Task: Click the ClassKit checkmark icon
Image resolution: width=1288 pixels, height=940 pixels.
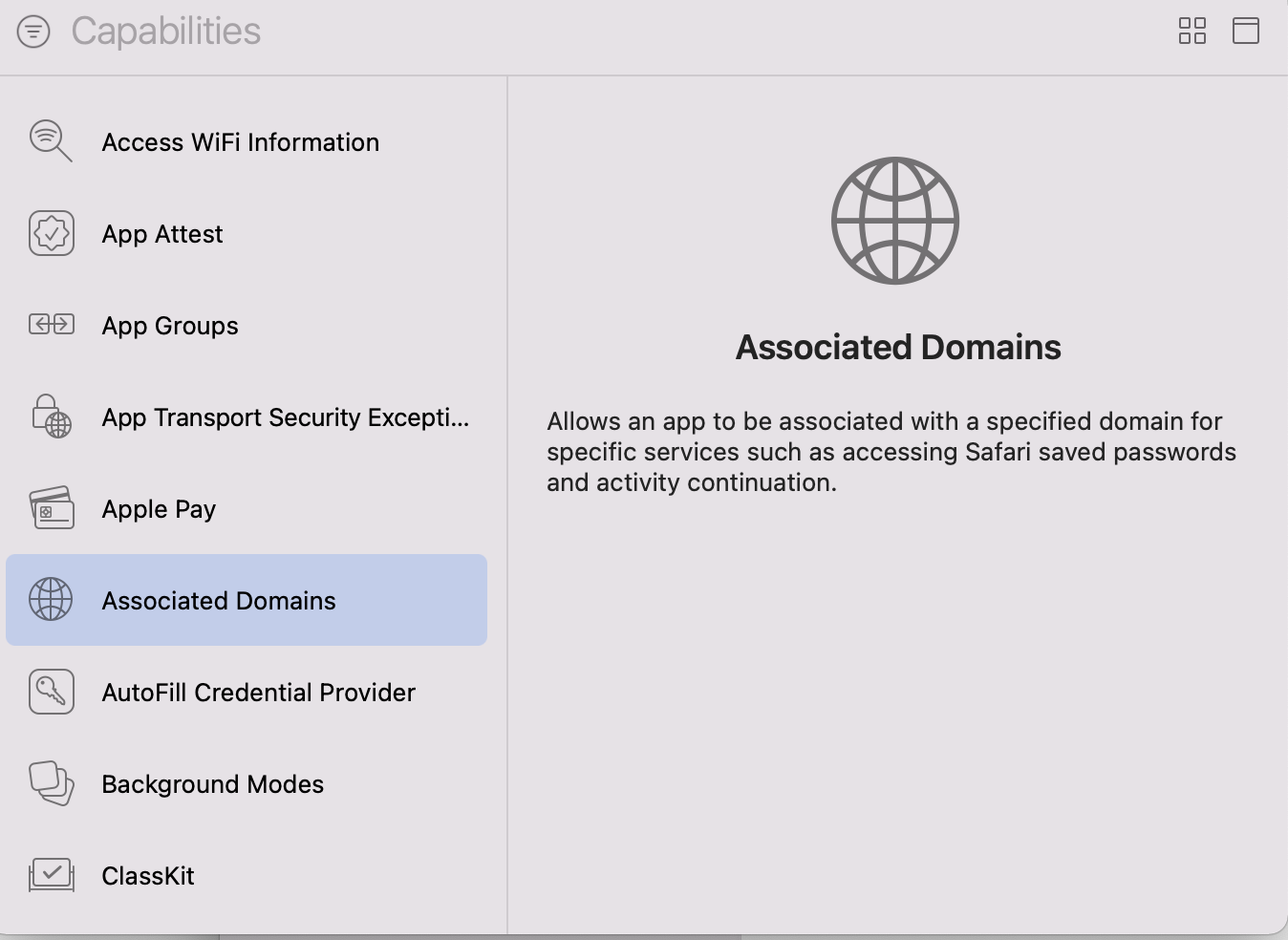Action: click(52, 875)
